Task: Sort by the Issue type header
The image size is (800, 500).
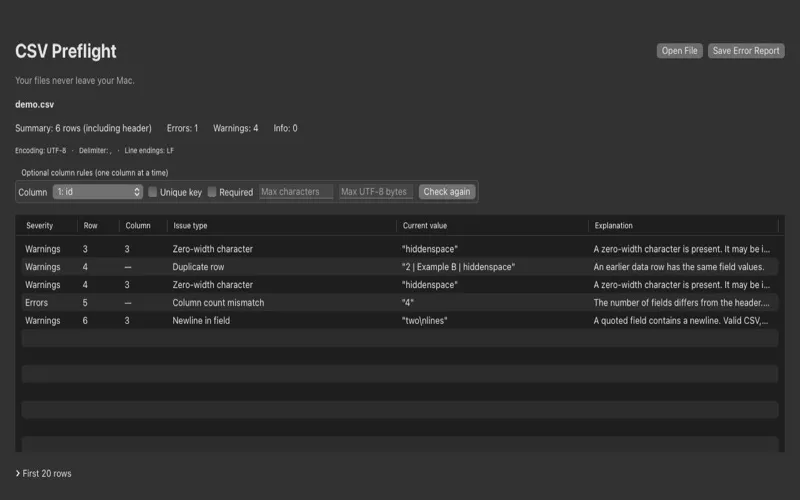Action: [190, 226]
